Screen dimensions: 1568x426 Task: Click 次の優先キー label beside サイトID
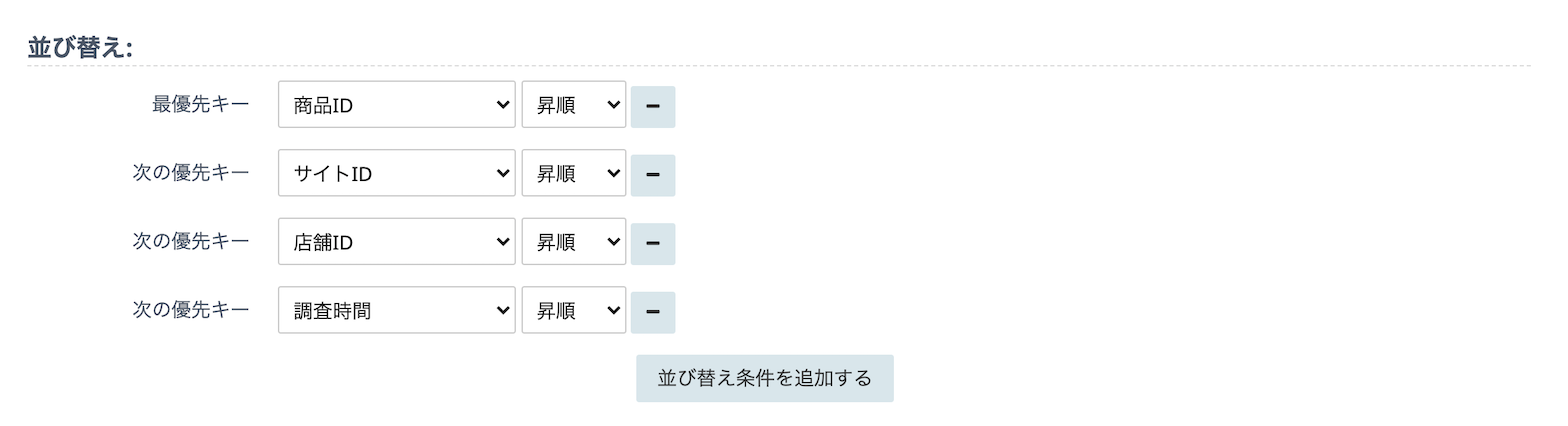point(191,173)
